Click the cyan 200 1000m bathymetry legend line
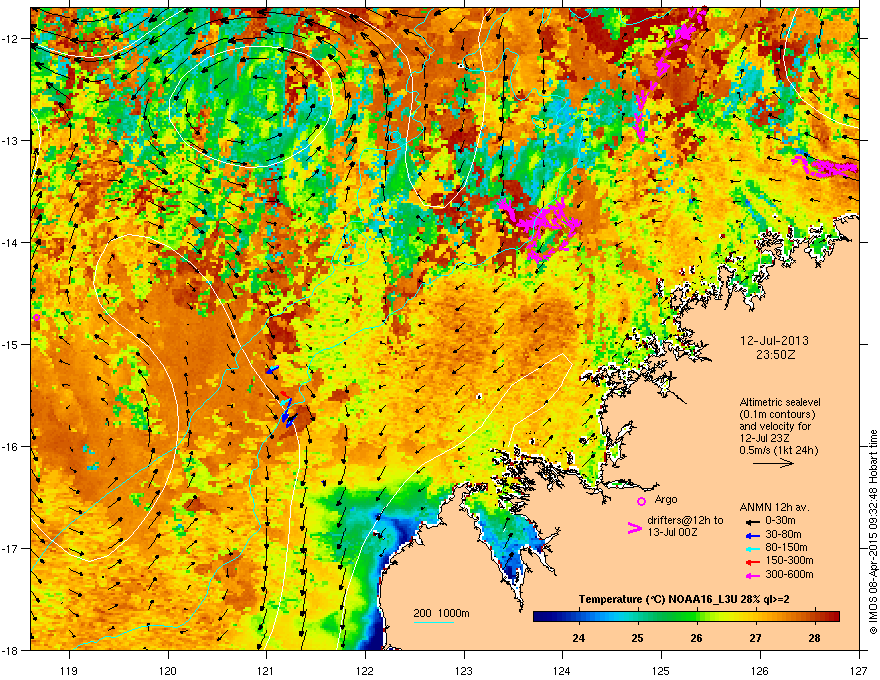The height and width of the screenshot is (680, 880). point(433,622)
